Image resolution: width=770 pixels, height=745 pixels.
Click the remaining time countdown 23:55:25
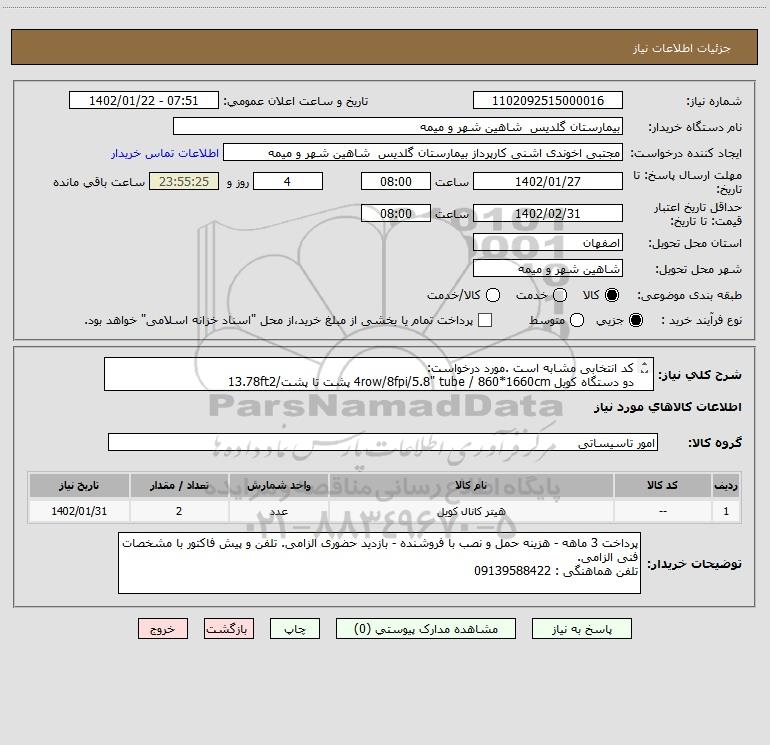184,181
